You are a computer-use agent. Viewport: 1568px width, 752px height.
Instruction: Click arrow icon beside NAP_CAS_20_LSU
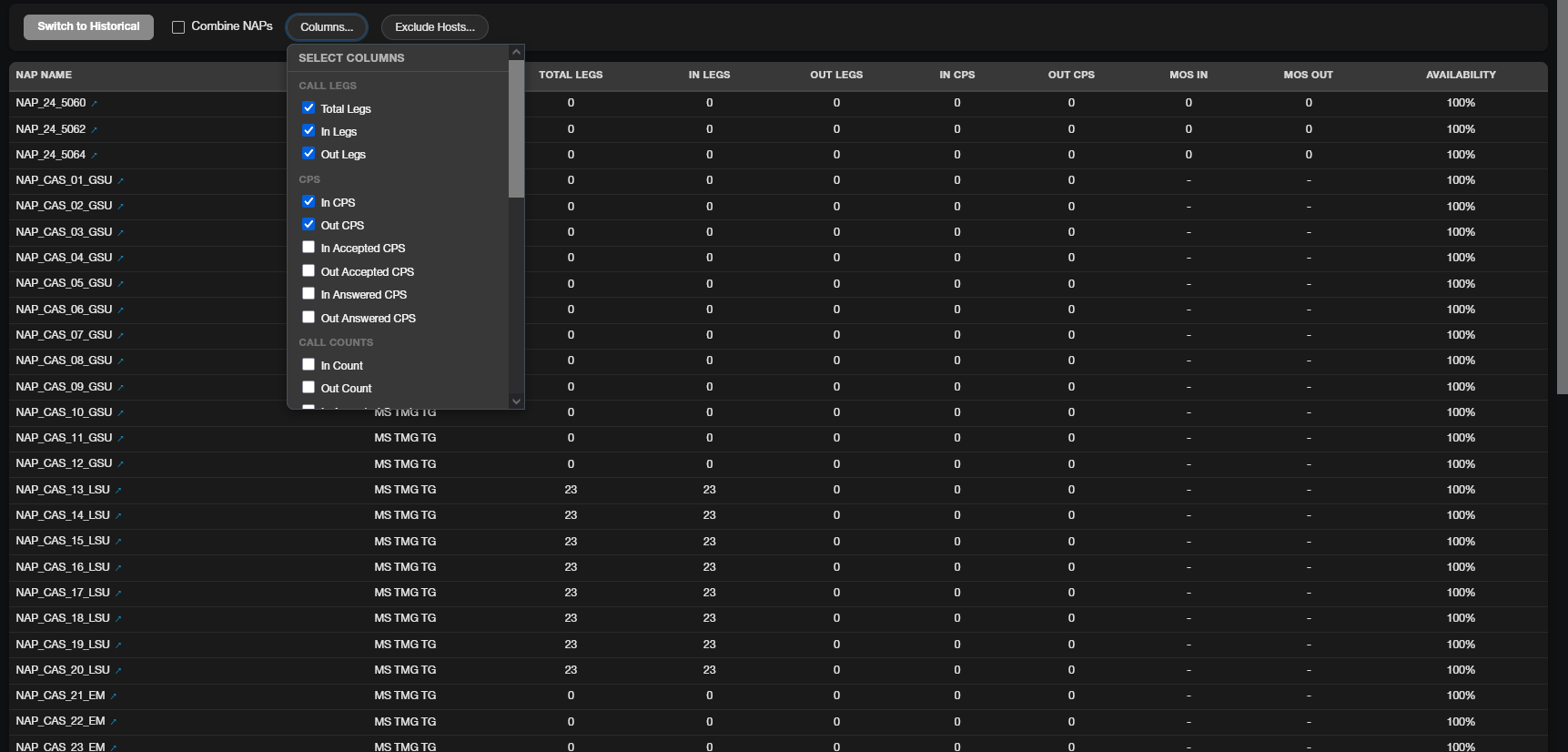point(118,671)
